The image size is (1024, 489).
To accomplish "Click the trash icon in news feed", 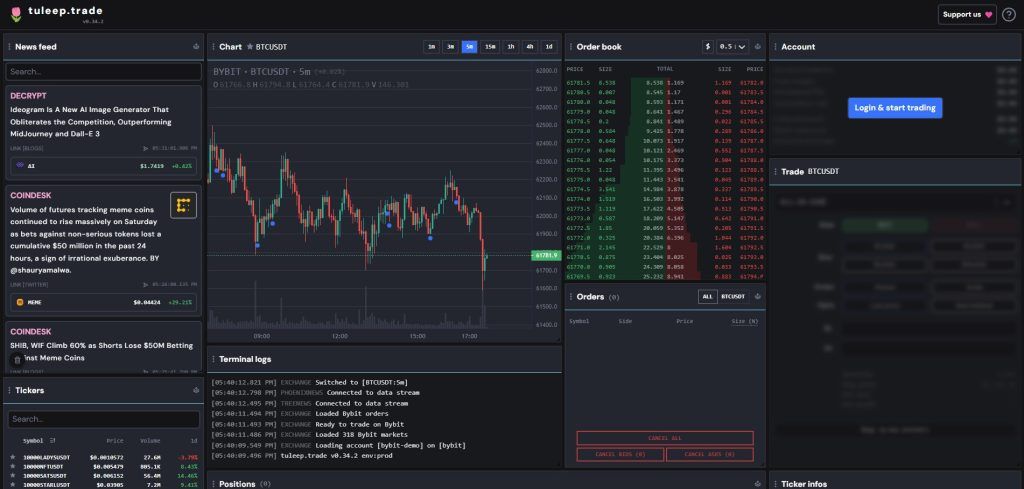I will 17,359.
